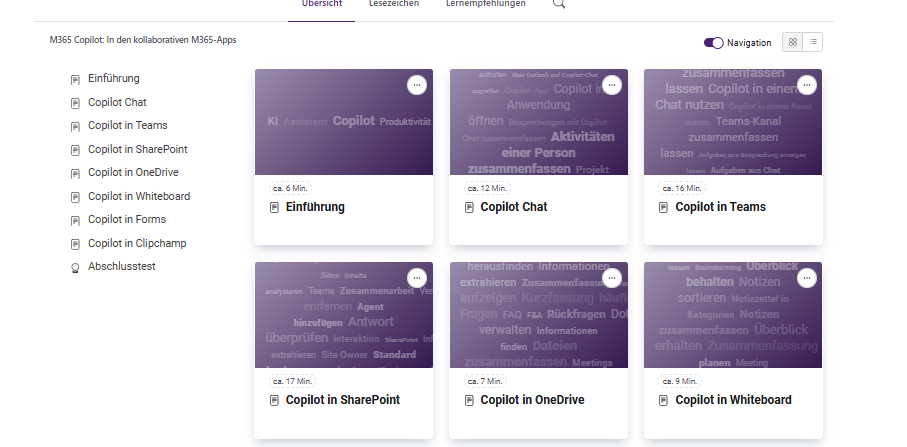Open more options on Einführung card

pos(416,85)
